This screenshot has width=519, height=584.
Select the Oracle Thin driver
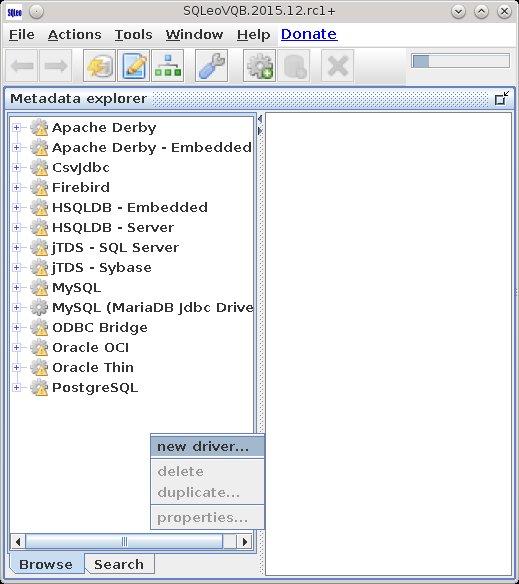[x=93, y=368]
